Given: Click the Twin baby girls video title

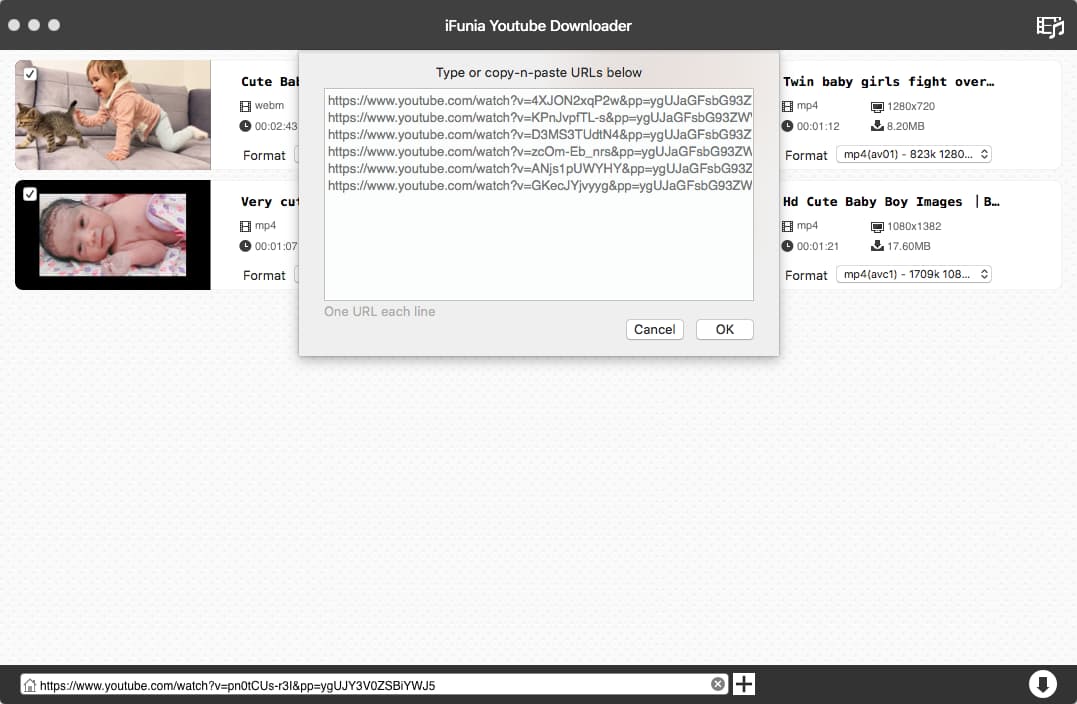Looking at the screenshot, I should (x=888, y=82).
